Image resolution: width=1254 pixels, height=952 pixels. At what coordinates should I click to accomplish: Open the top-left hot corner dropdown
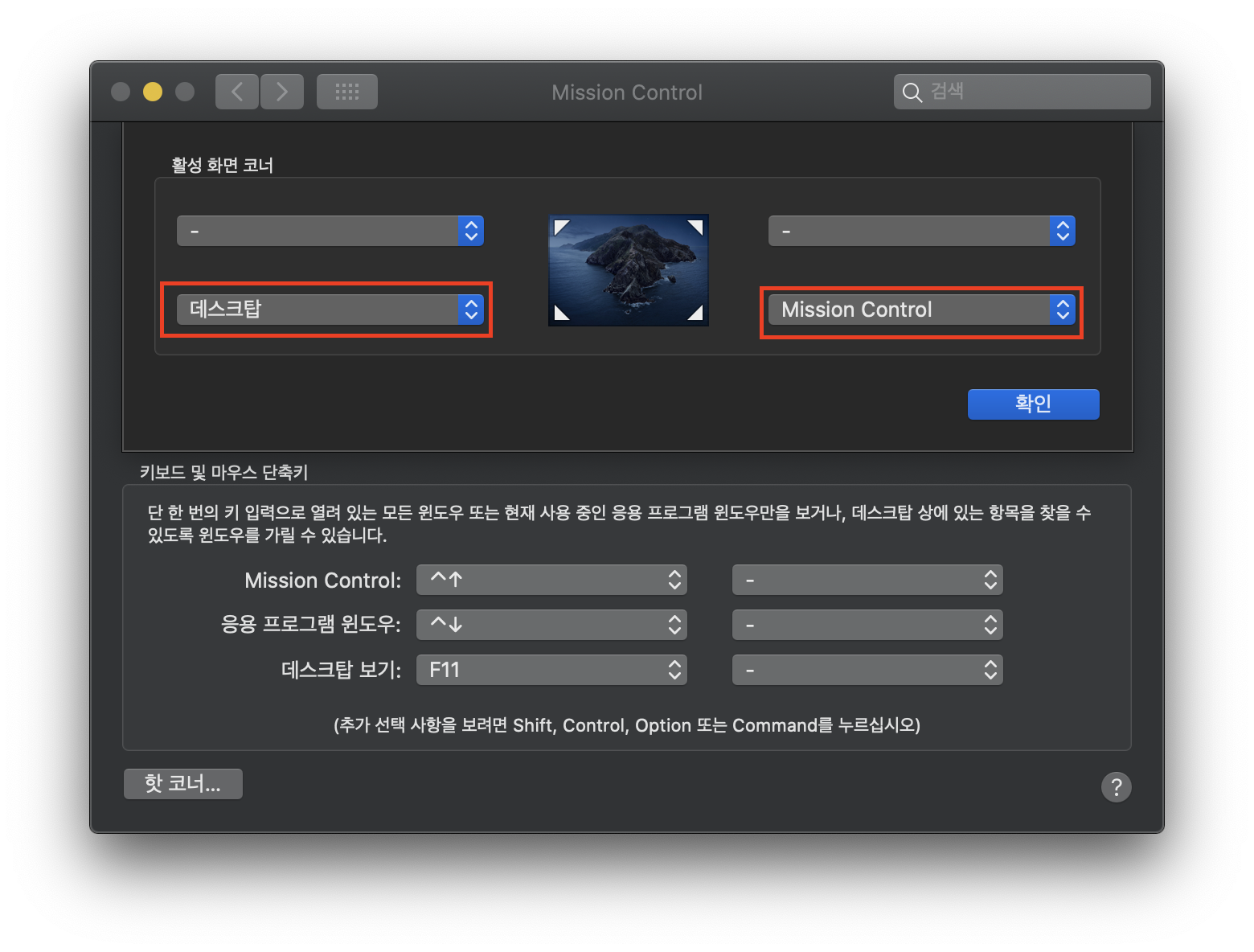[330, 231]
